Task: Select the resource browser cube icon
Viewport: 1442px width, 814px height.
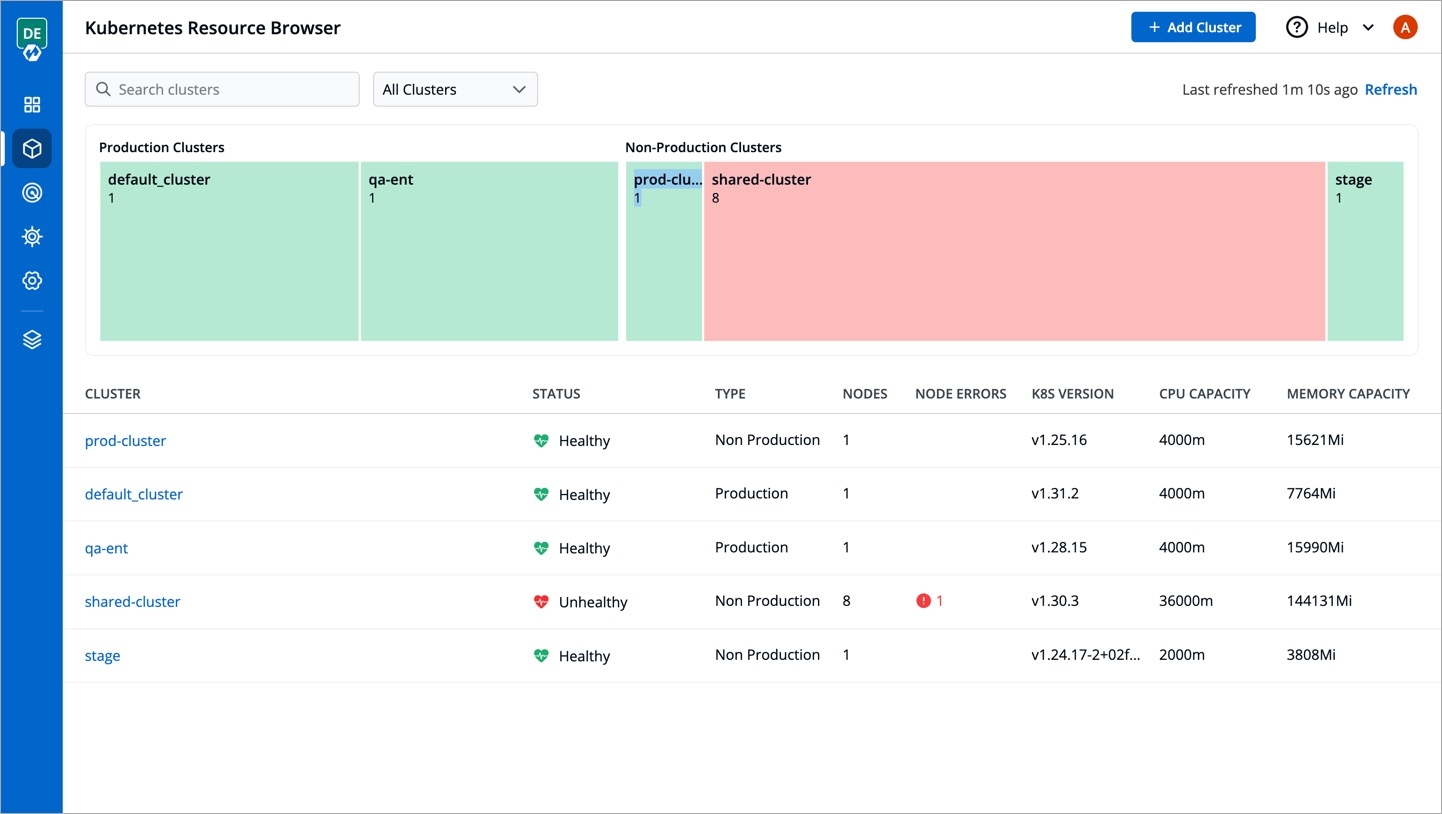Action: (x=32, y=149)
